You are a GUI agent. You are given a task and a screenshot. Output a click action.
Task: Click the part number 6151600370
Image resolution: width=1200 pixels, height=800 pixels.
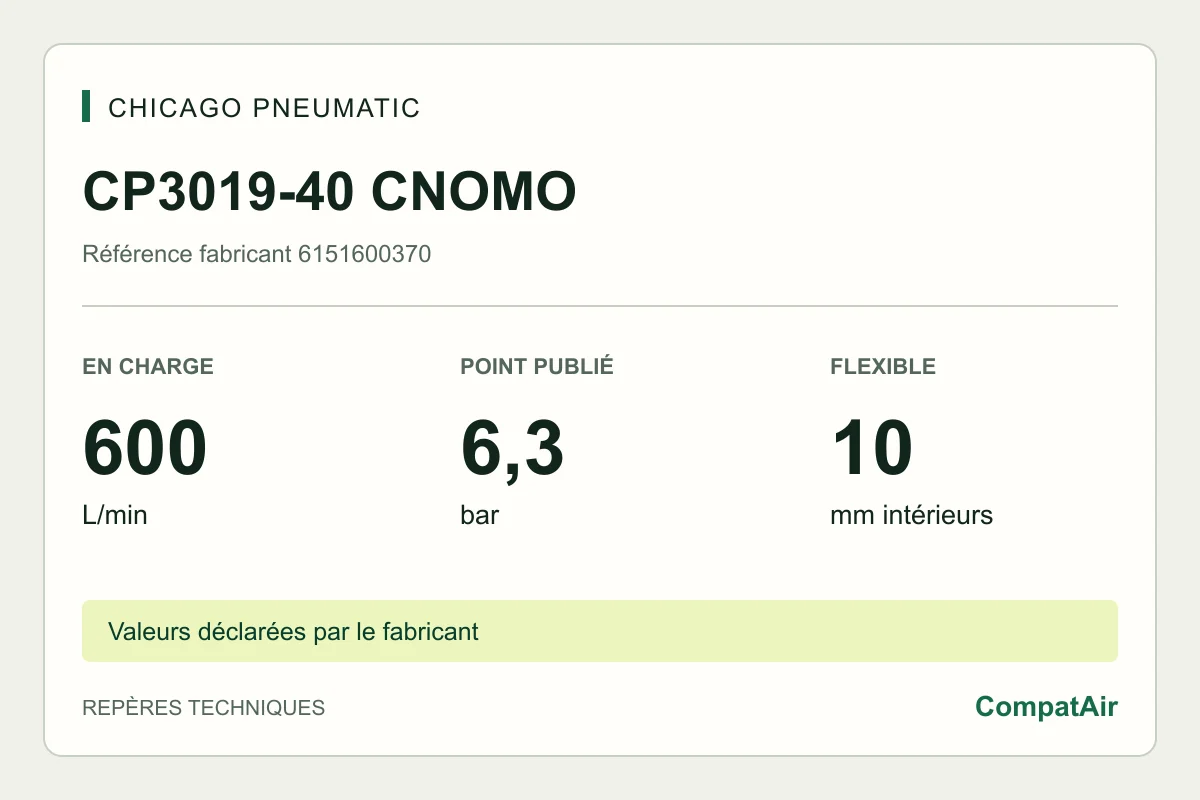[365, 254]
